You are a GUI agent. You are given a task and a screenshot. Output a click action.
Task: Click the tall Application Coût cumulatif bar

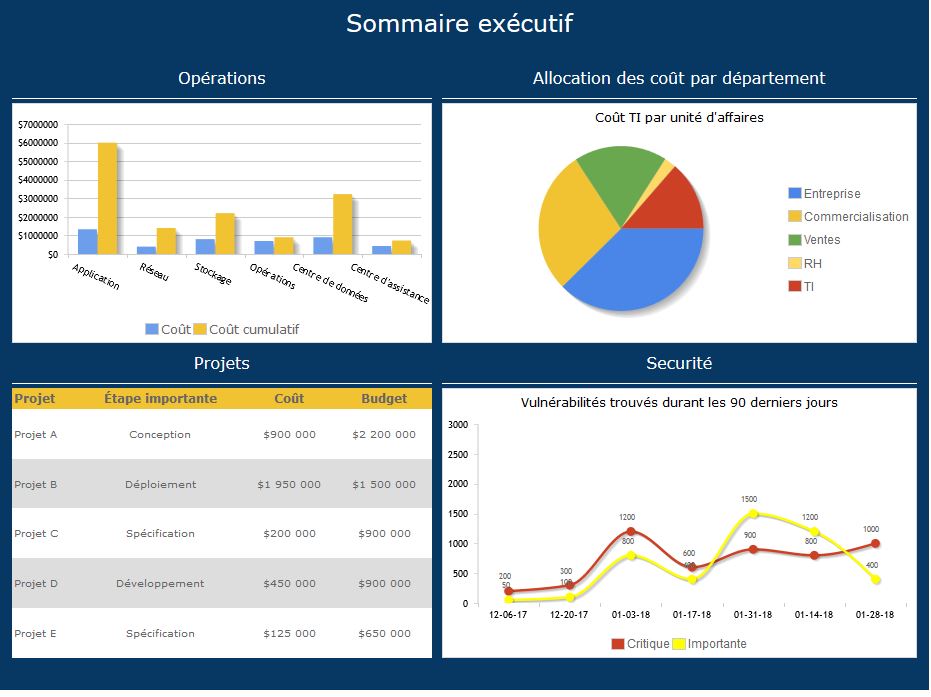(107, 198)
